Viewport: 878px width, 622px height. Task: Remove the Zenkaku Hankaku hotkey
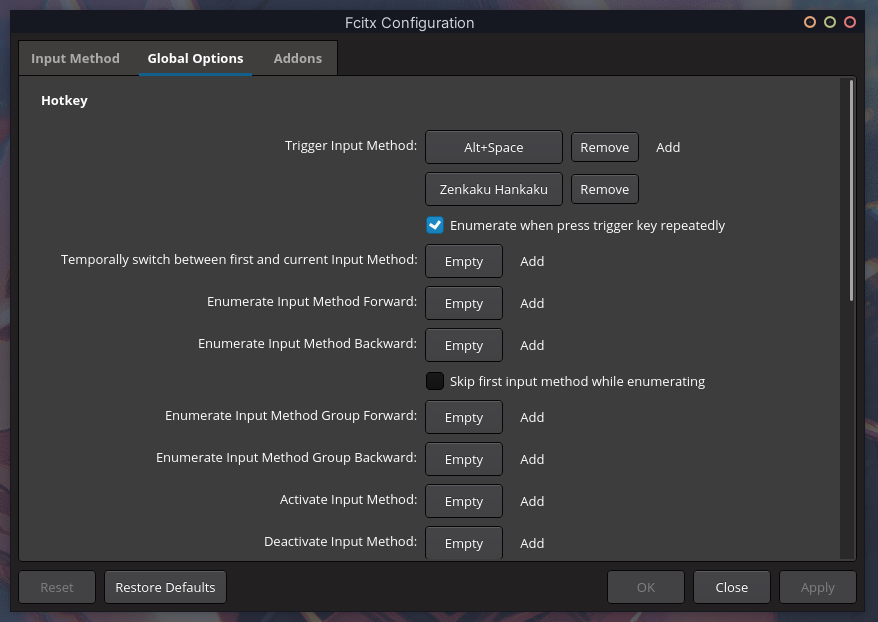[604, 189]
